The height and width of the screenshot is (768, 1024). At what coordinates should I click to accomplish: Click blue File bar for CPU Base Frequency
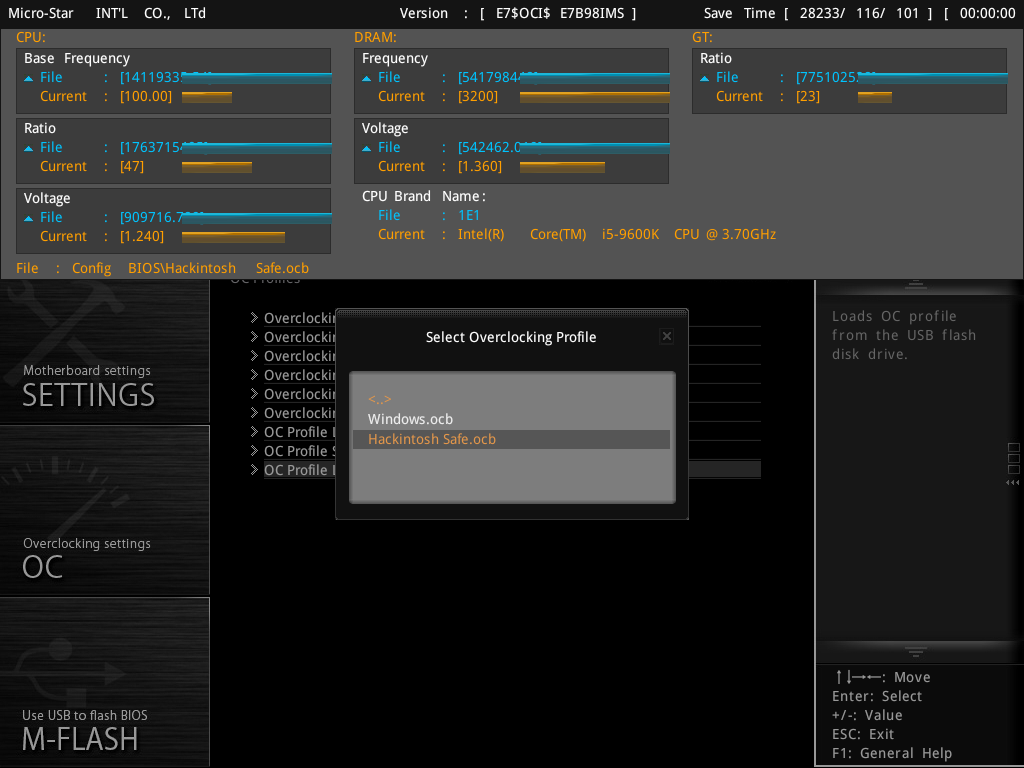[257, 78]
